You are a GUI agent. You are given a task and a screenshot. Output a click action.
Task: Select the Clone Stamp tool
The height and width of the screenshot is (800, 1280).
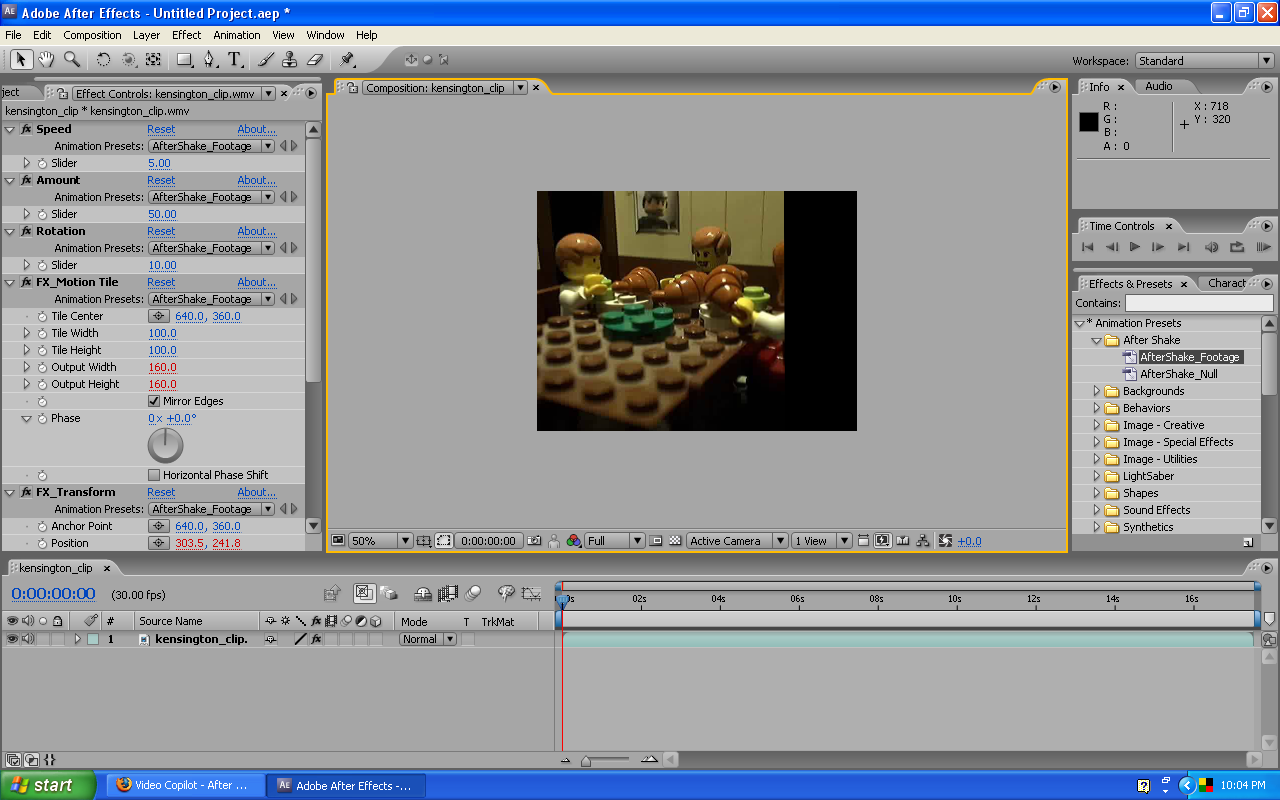[x=289, y=59]
